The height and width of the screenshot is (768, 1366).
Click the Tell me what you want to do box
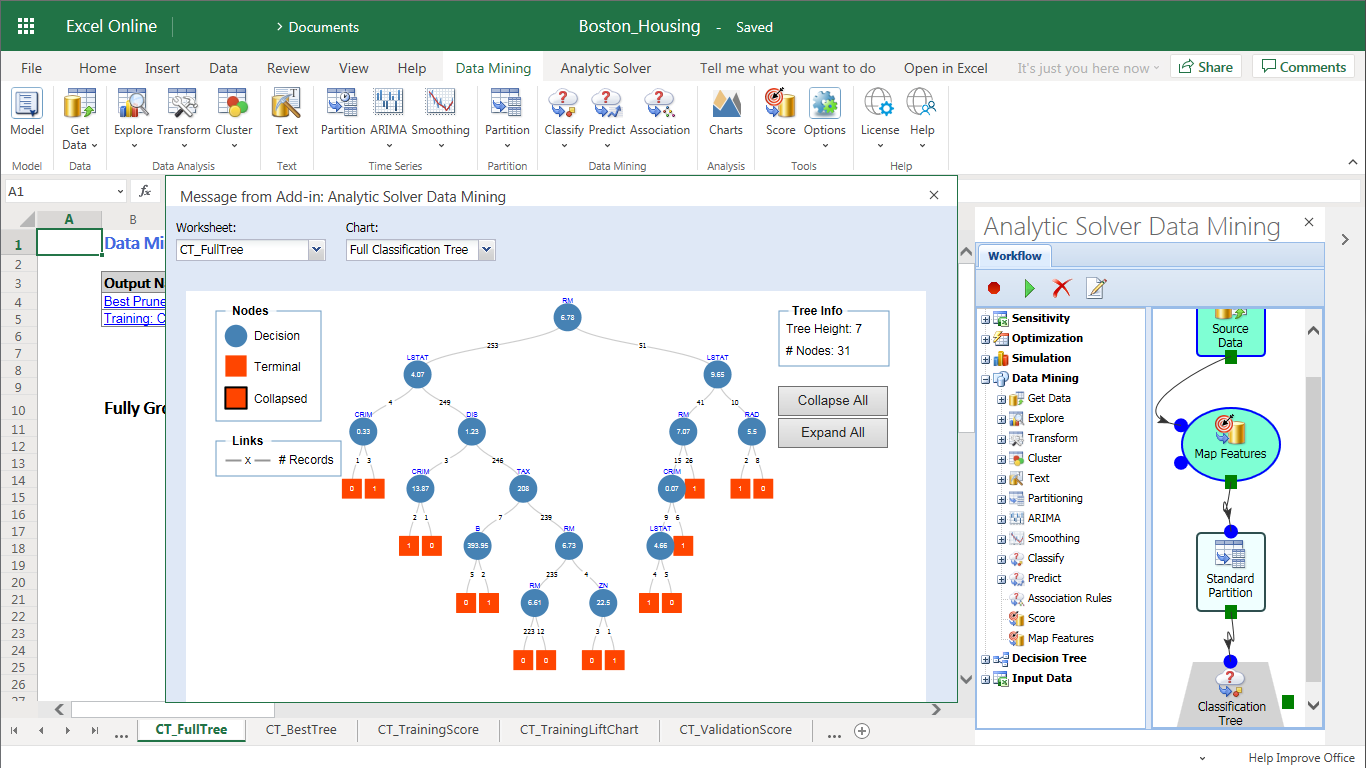(x=787, y=68)
